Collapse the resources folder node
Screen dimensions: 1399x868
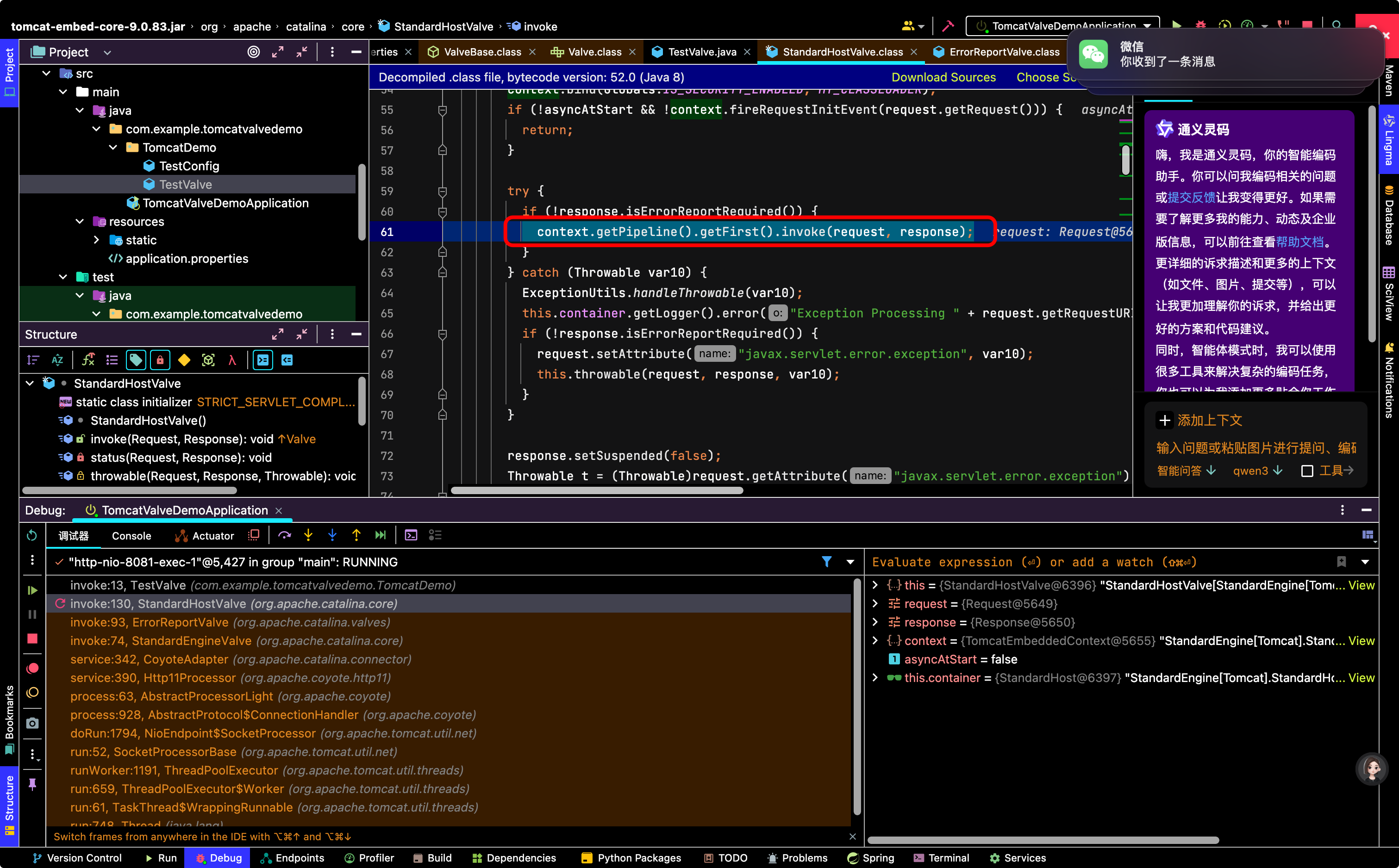[x=80, y=222]
